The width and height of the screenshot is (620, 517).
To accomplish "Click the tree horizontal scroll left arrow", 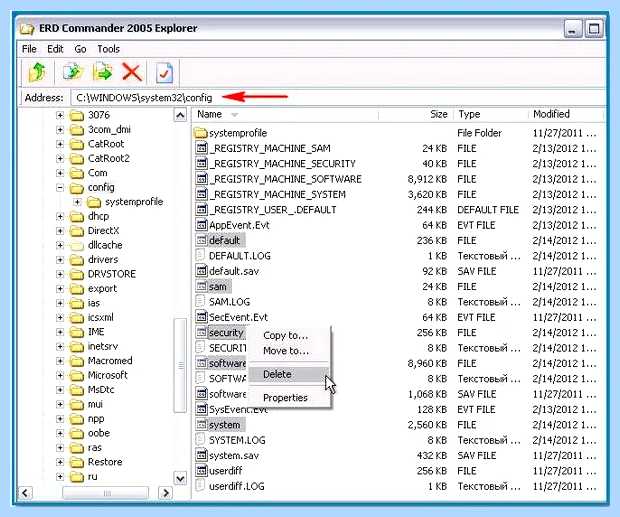I will coord(25,493).
